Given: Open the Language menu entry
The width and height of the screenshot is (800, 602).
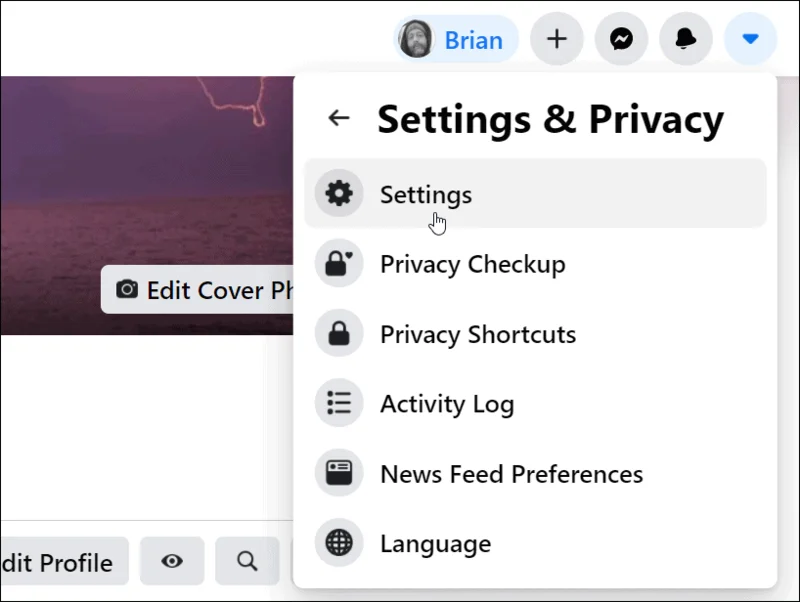Looking at the screenshot, I should tap(535, 543).
